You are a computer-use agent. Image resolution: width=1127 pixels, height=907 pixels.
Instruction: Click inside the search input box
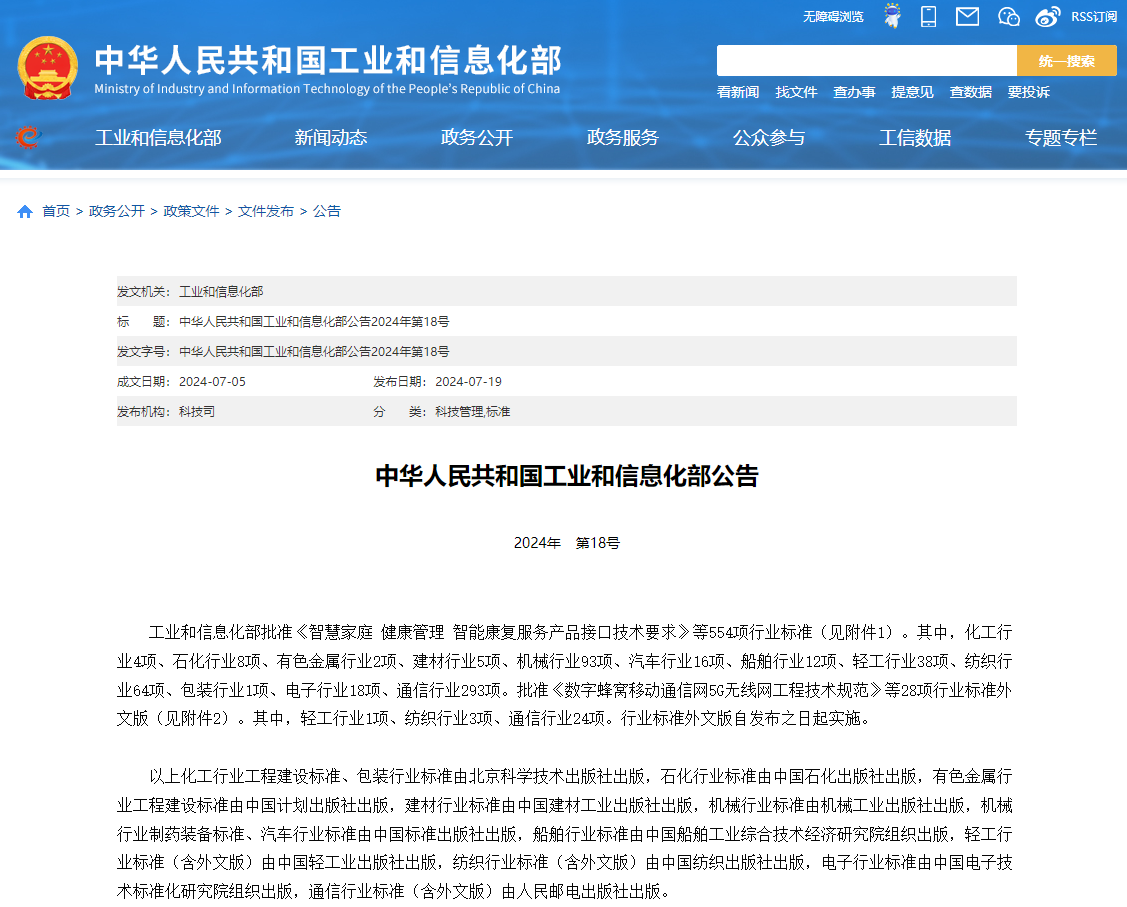pyautogui.click(x=866, y=60)
